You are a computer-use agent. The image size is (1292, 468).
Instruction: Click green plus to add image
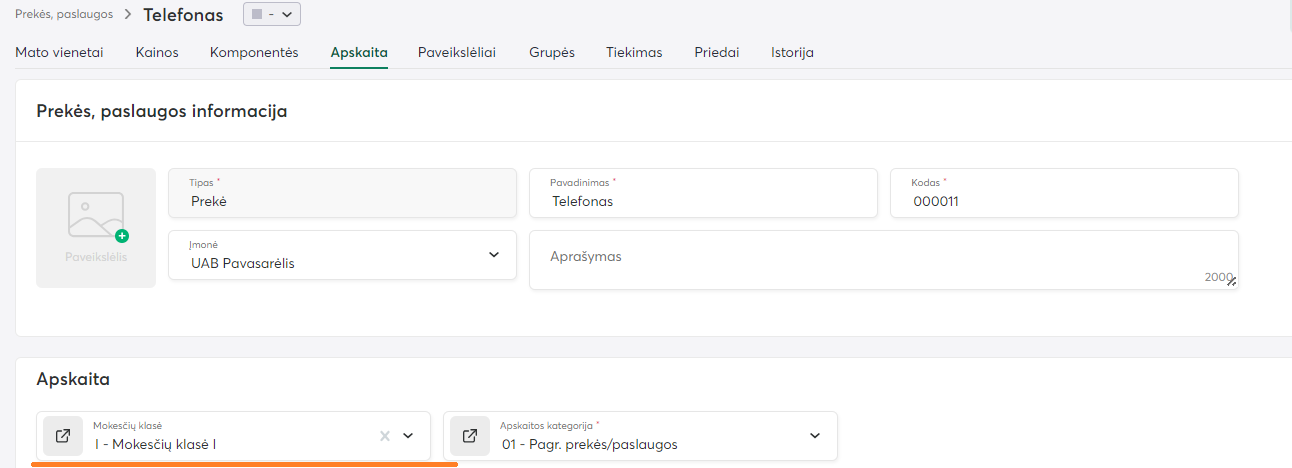pos(122,236)
